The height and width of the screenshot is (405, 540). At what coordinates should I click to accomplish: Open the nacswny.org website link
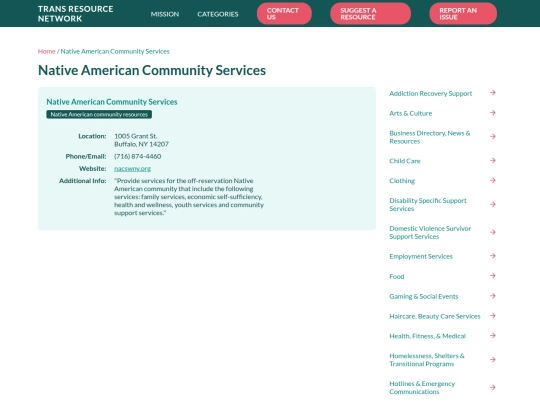[x=132, y=168]
